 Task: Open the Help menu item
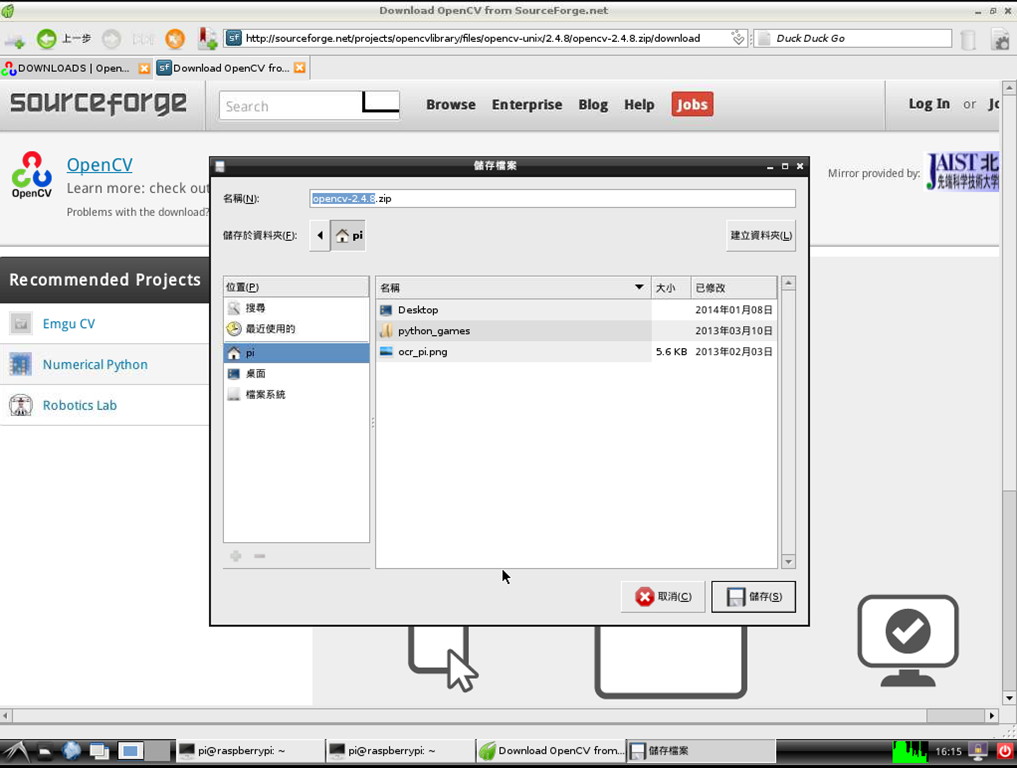point(639,104)
